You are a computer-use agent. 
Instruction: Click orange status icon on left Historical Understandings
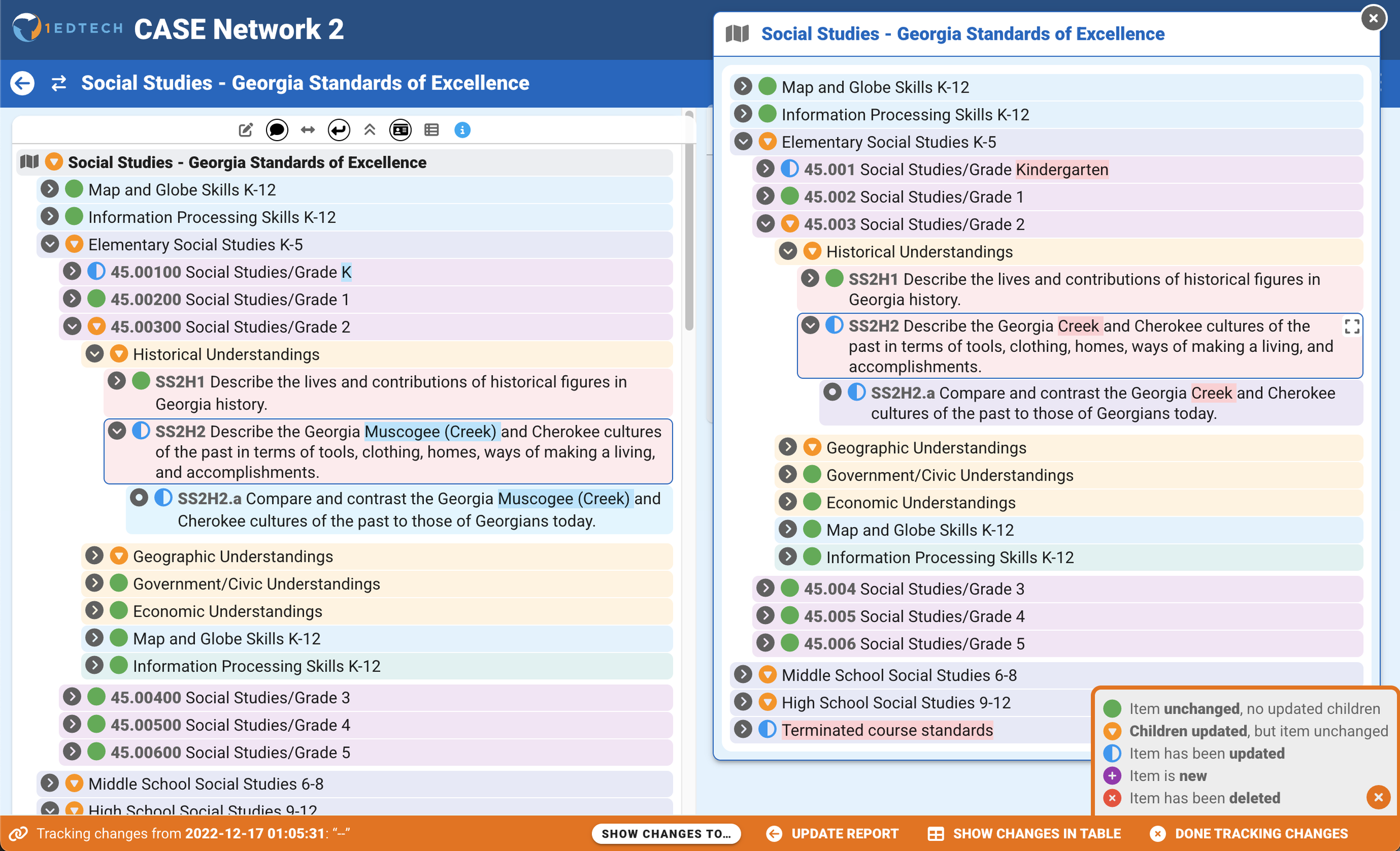[x=118, y=354]
